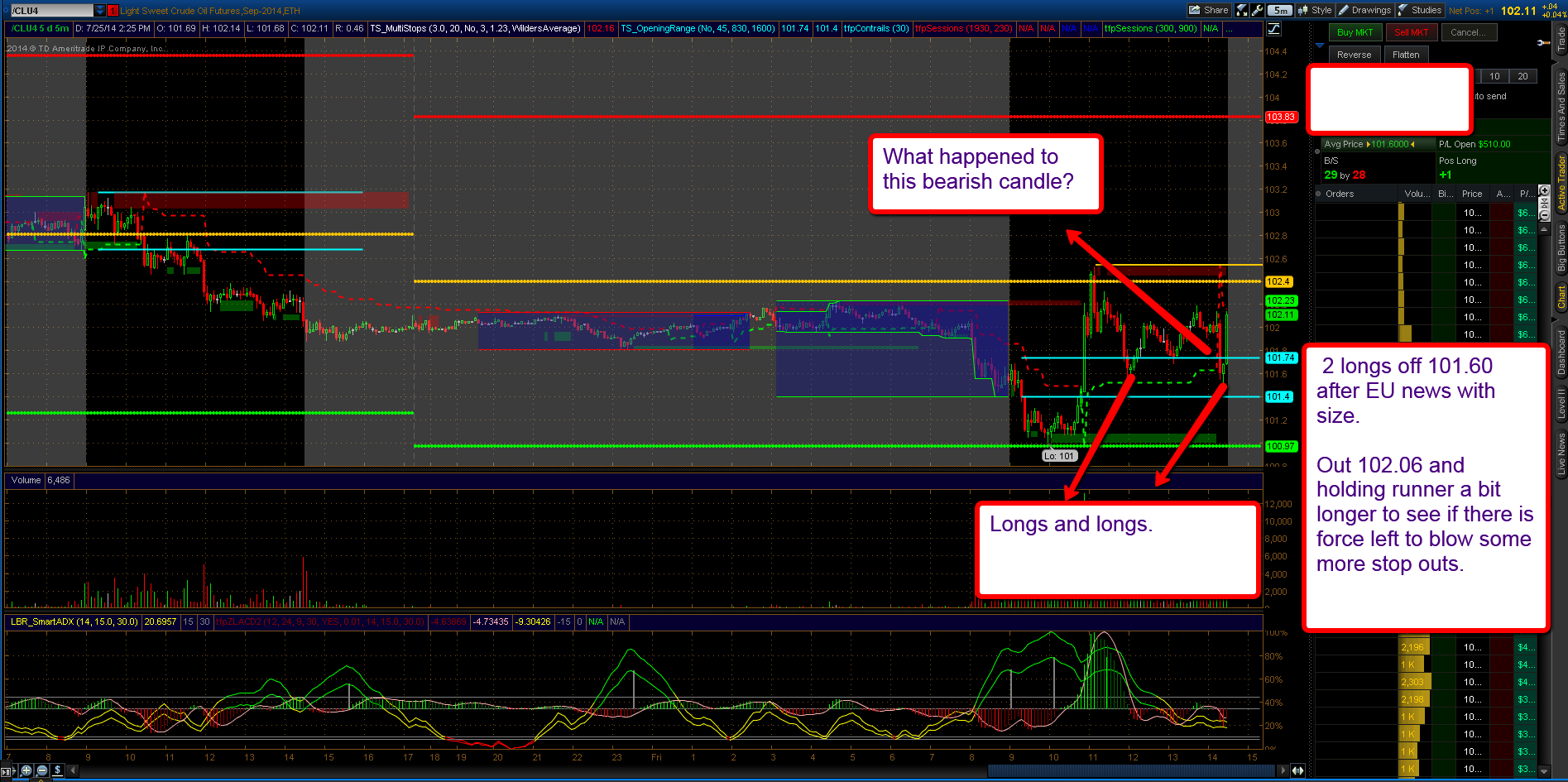Click the price ladder zoom out icon
The width and height of the screenshot is (1568, 782).
click(x=1543, y=215)
